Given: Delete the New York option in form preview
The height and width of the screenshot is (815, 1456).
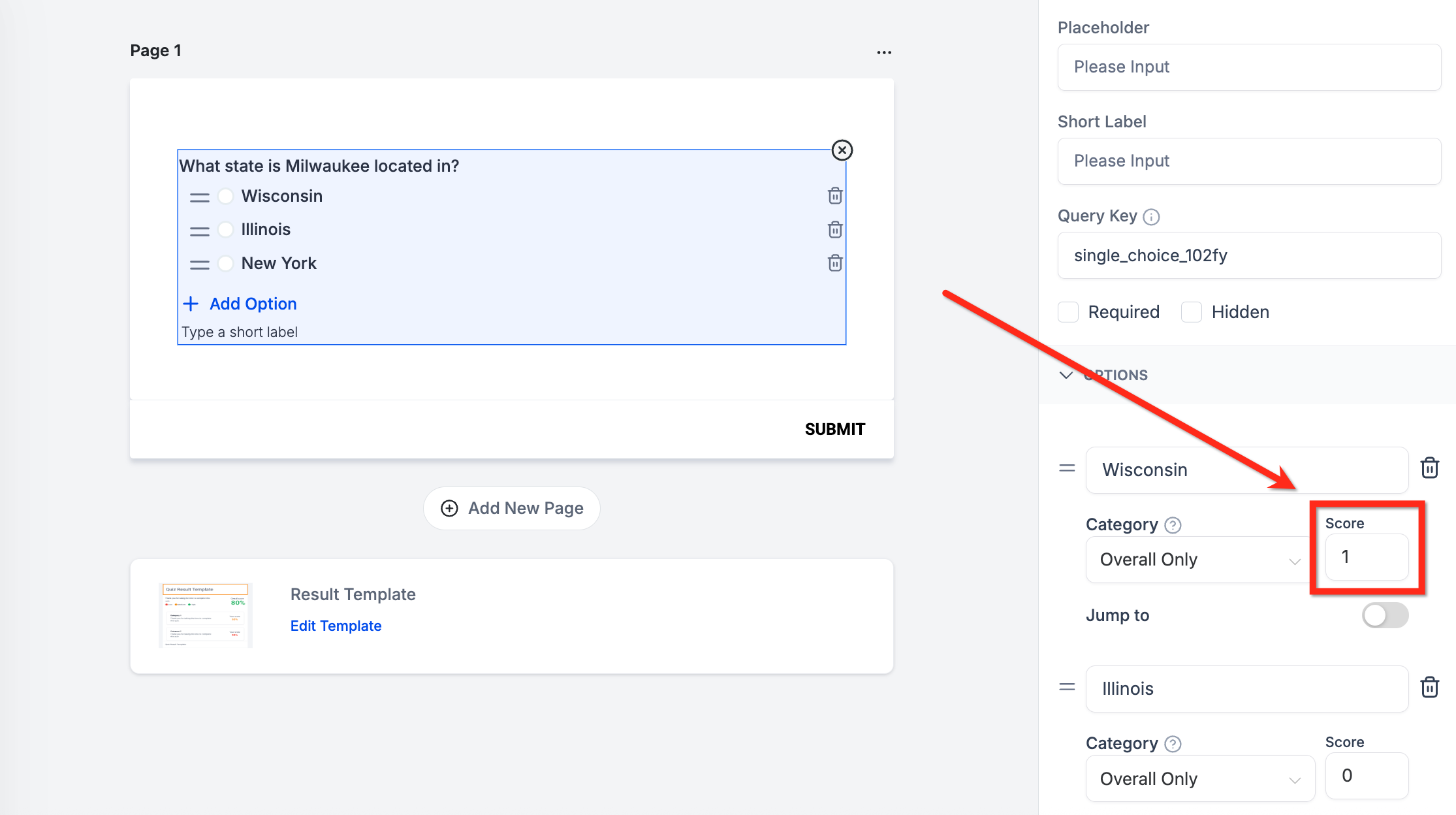Looking at the screenshot, I should point(834,263).
